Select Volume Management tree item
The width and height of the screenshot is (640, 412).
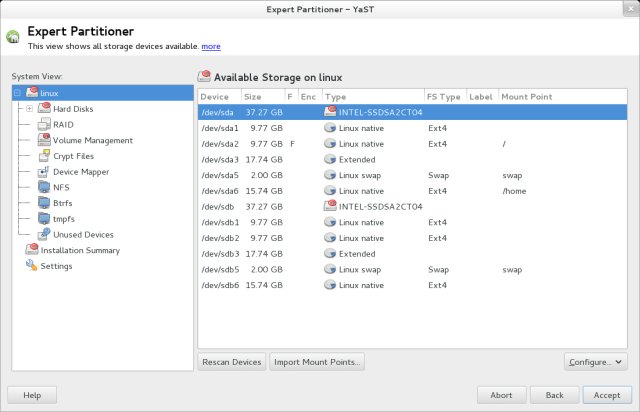[x=93, y=140]
